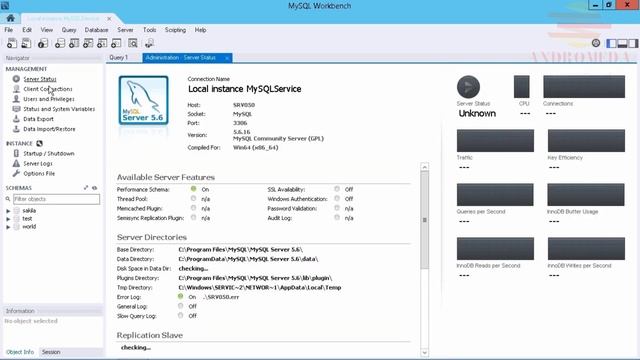Expand the Schemas panel icon

click(86, 188)
